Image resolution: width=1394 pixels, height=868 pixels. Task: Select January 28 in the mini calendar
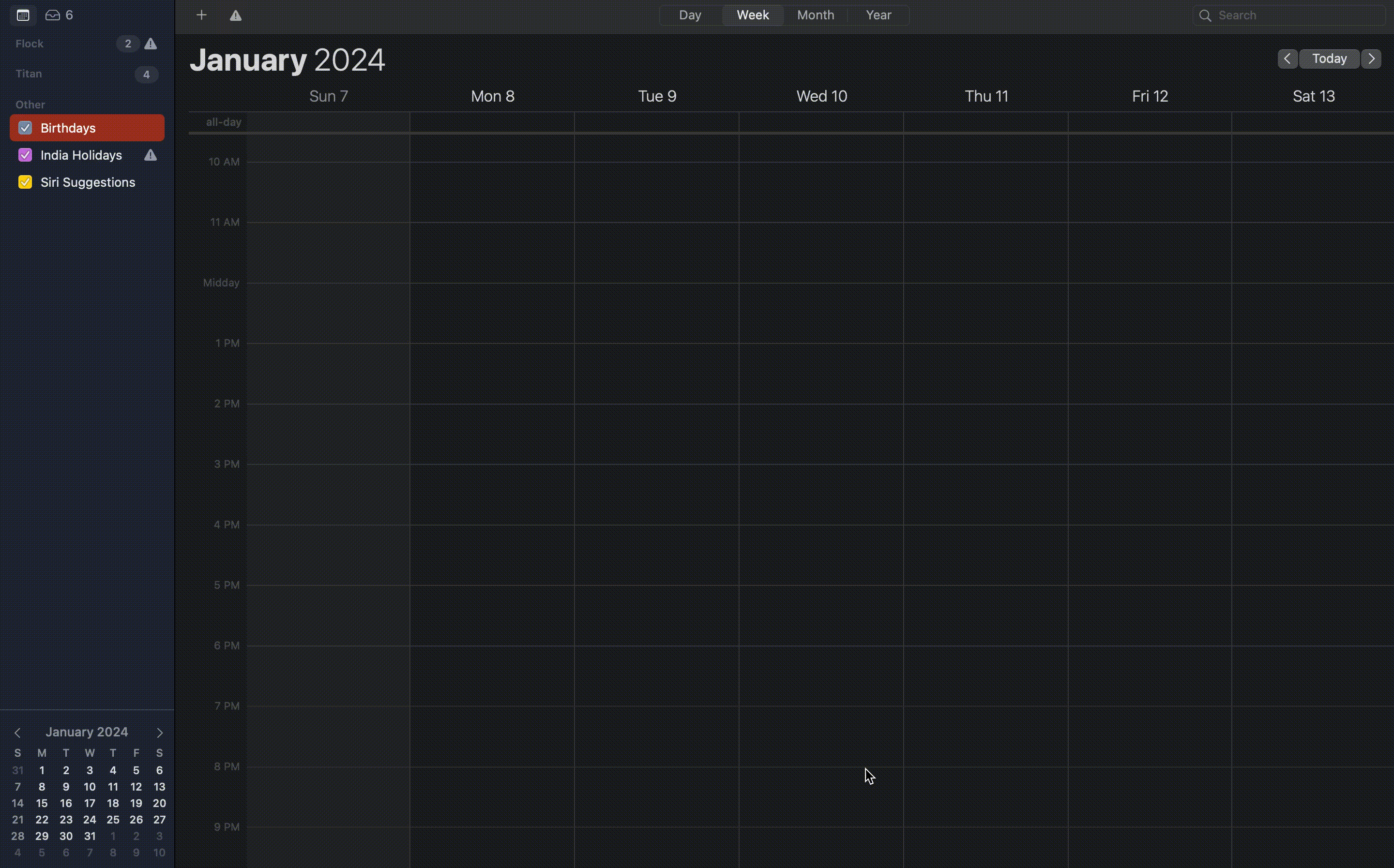click(x=18, y=837)
